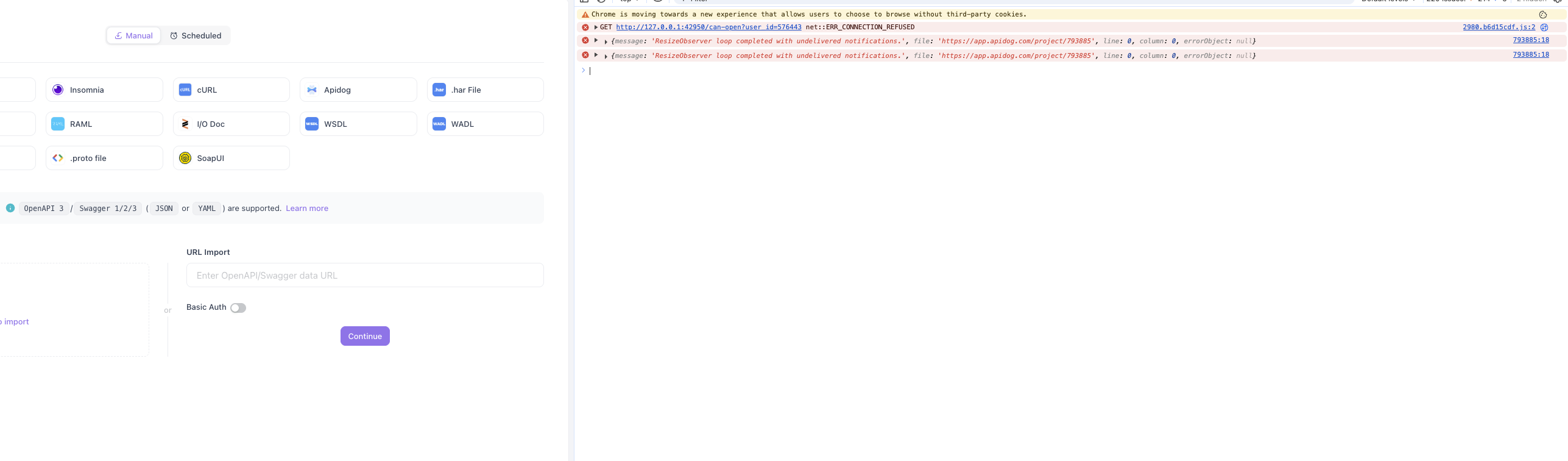Focus the OpenAPI/Swagger data URL field
The height and width of the screenshot is (461, 1568).
(x=365, y=275)
